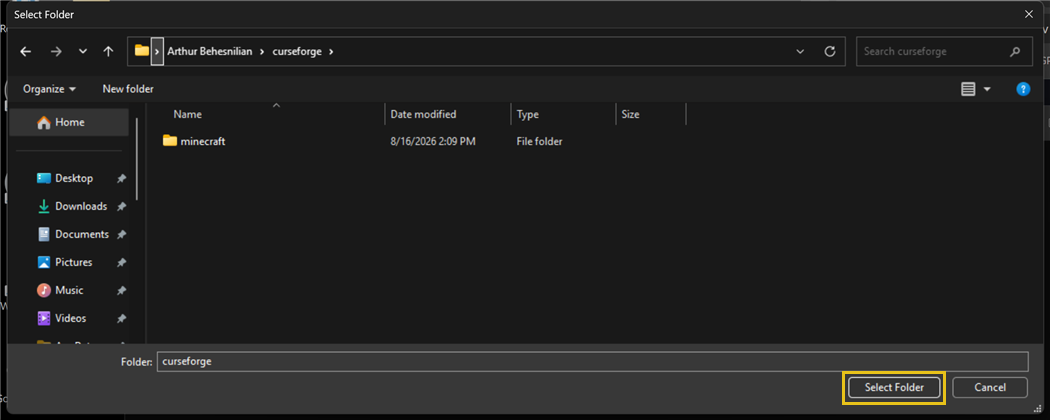The width and height of the screenshot is (1050, 420).
Task: Click the pin icon beside Videos
Action: coord(121,319)
